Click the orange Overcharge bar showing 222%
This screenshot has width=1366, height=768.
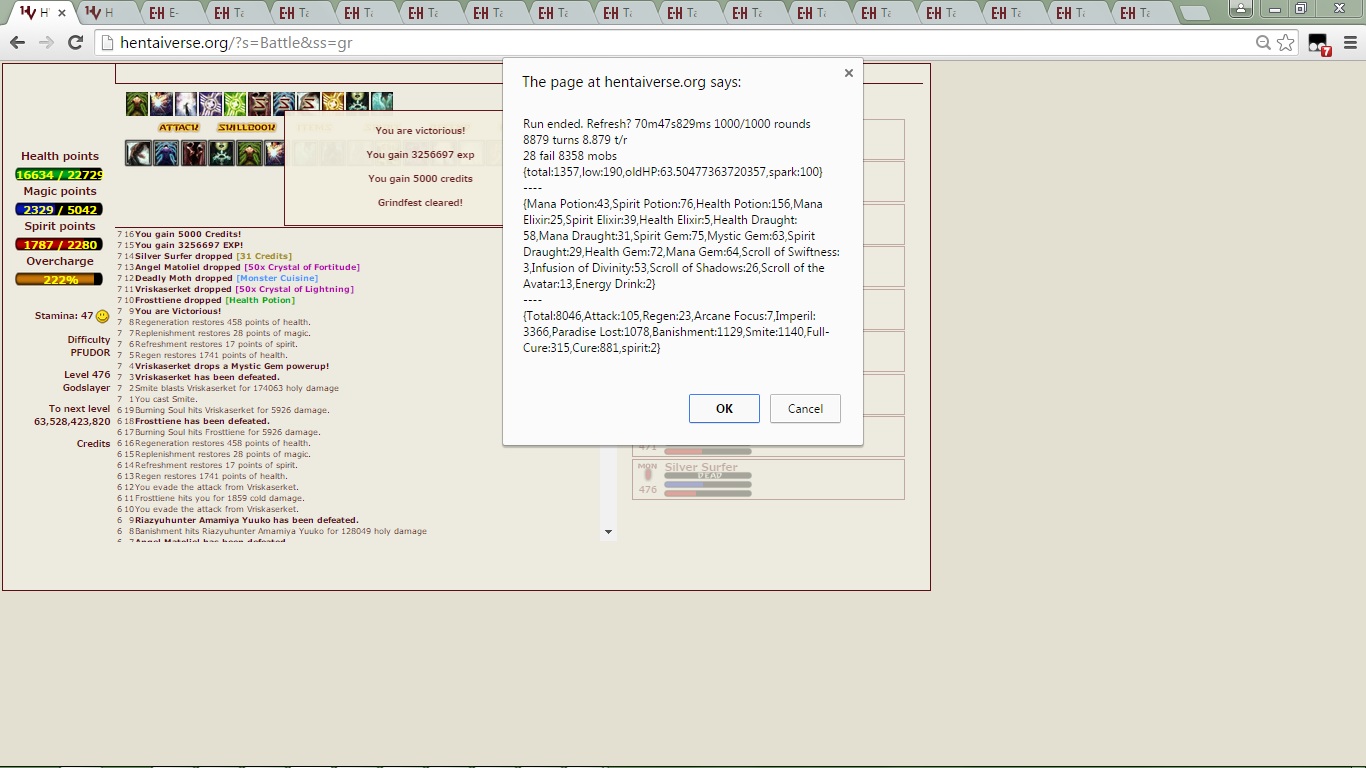(58, 280)
